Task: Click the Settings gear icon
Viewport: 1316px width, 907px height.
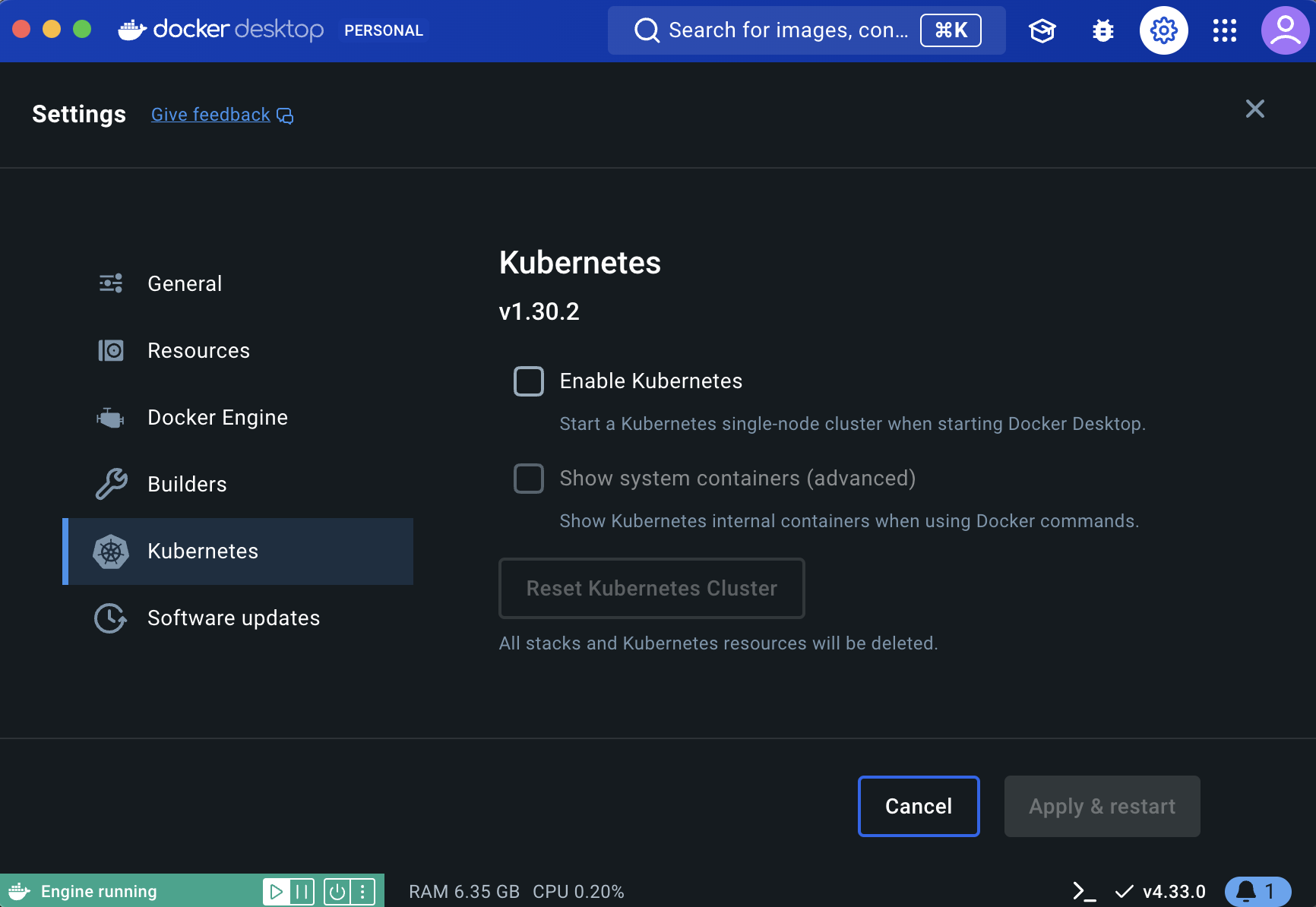Action: click(x=1164, y=30)
